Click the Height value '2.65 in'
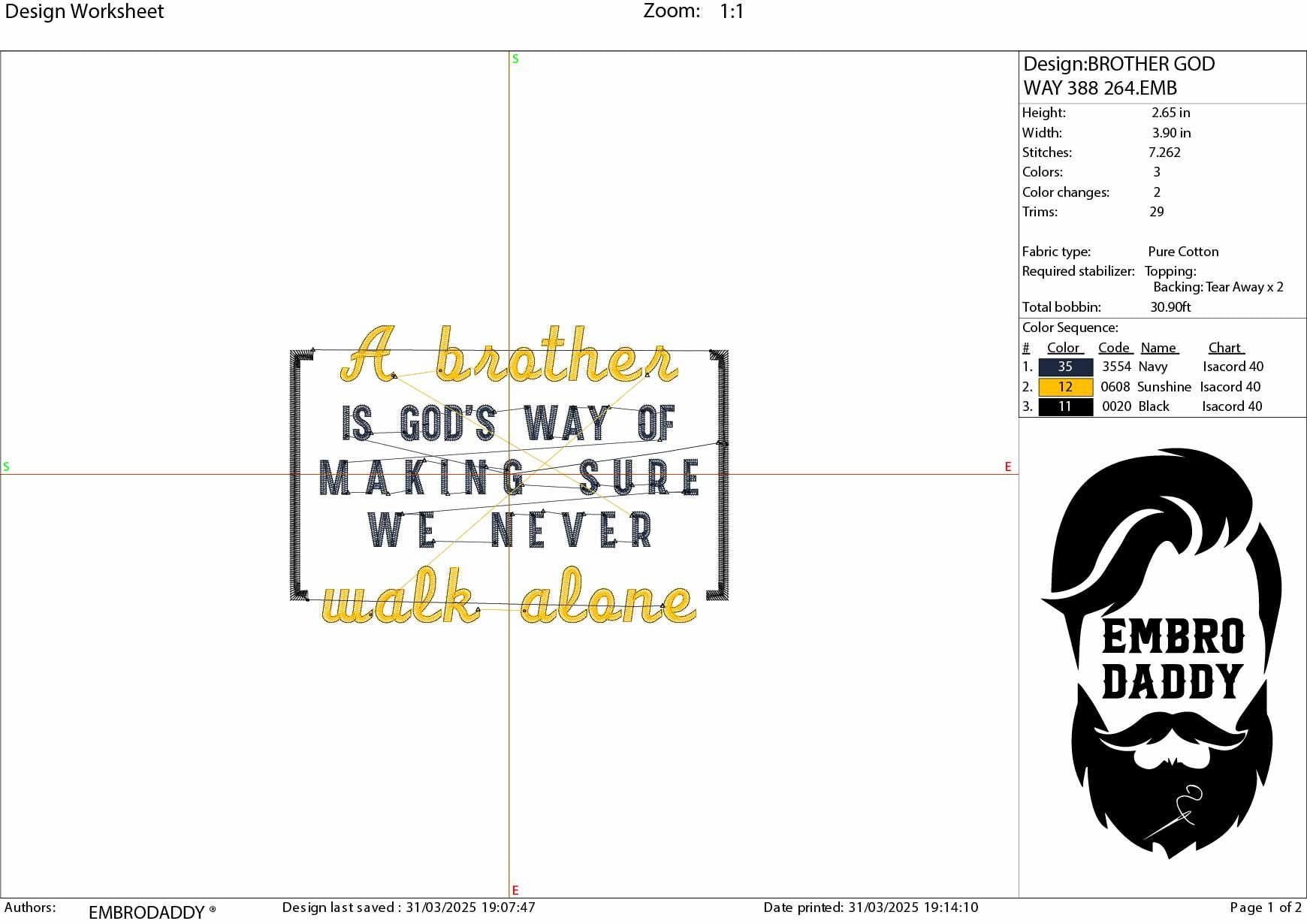Image resolution: width=1307 pixels, height=924 pixels. point(1170,113)
